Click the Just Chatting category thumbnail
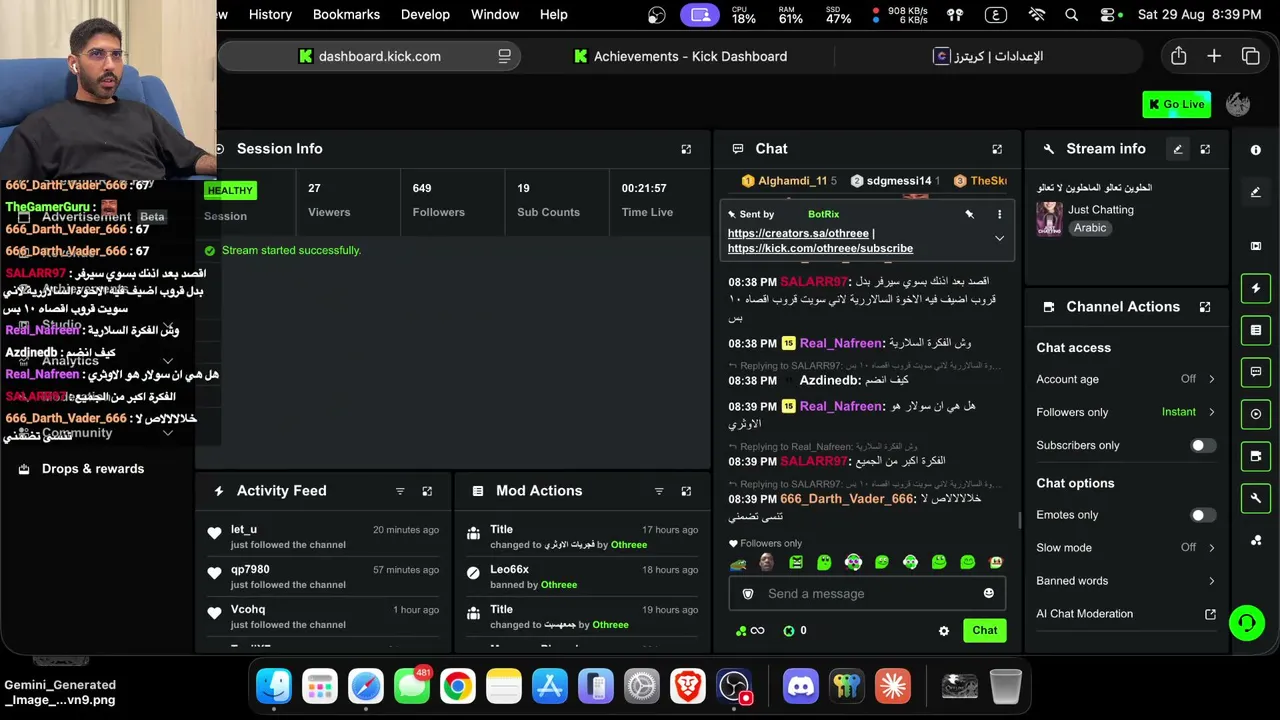 [1049, 219]
